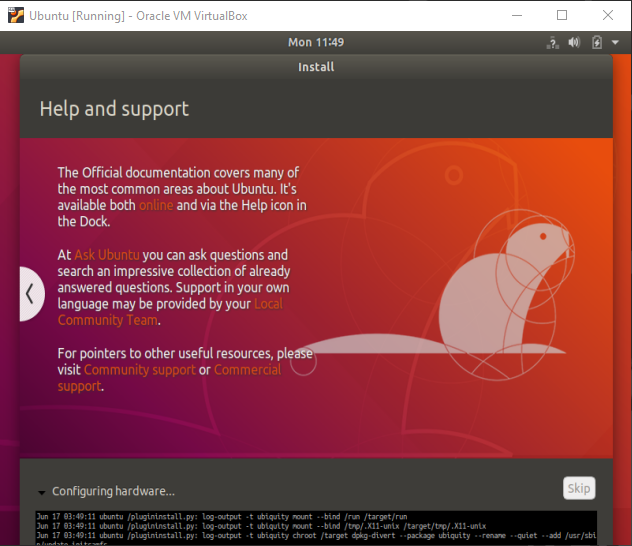Image resolution: width=632 pixels, height=546 pixels.
Task: Click the Mon 11:49 clock
Action: coord(316,42)
